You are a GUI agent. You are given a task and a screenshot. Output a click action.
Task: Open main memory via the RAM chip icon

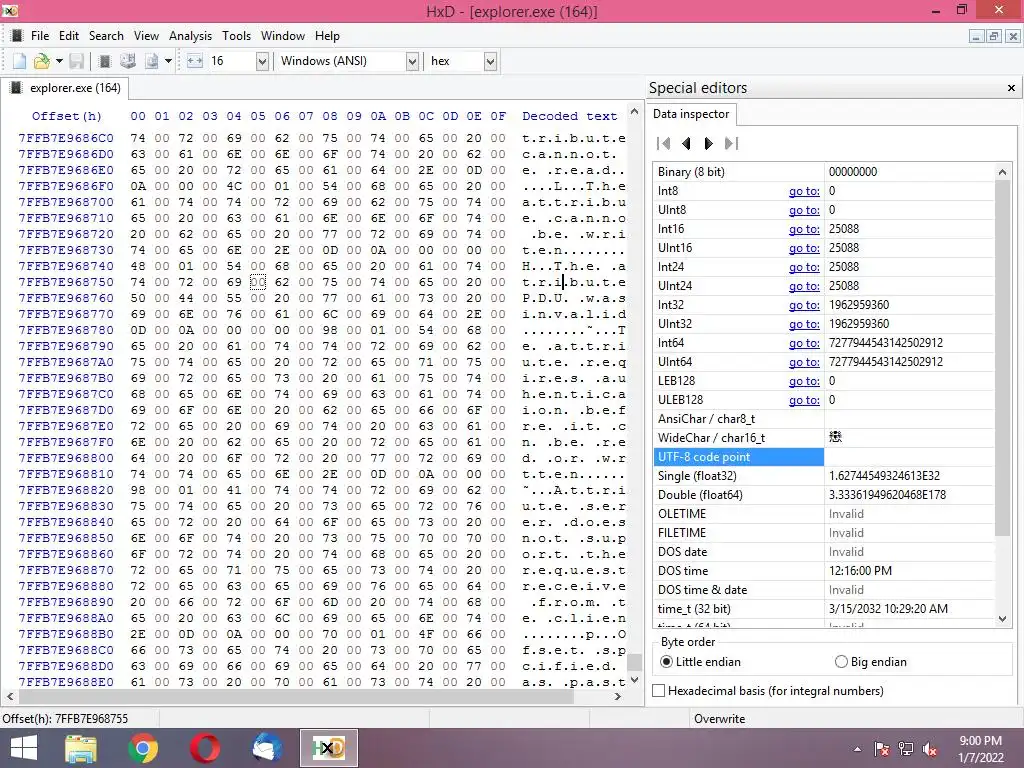[x=104, y=61]
